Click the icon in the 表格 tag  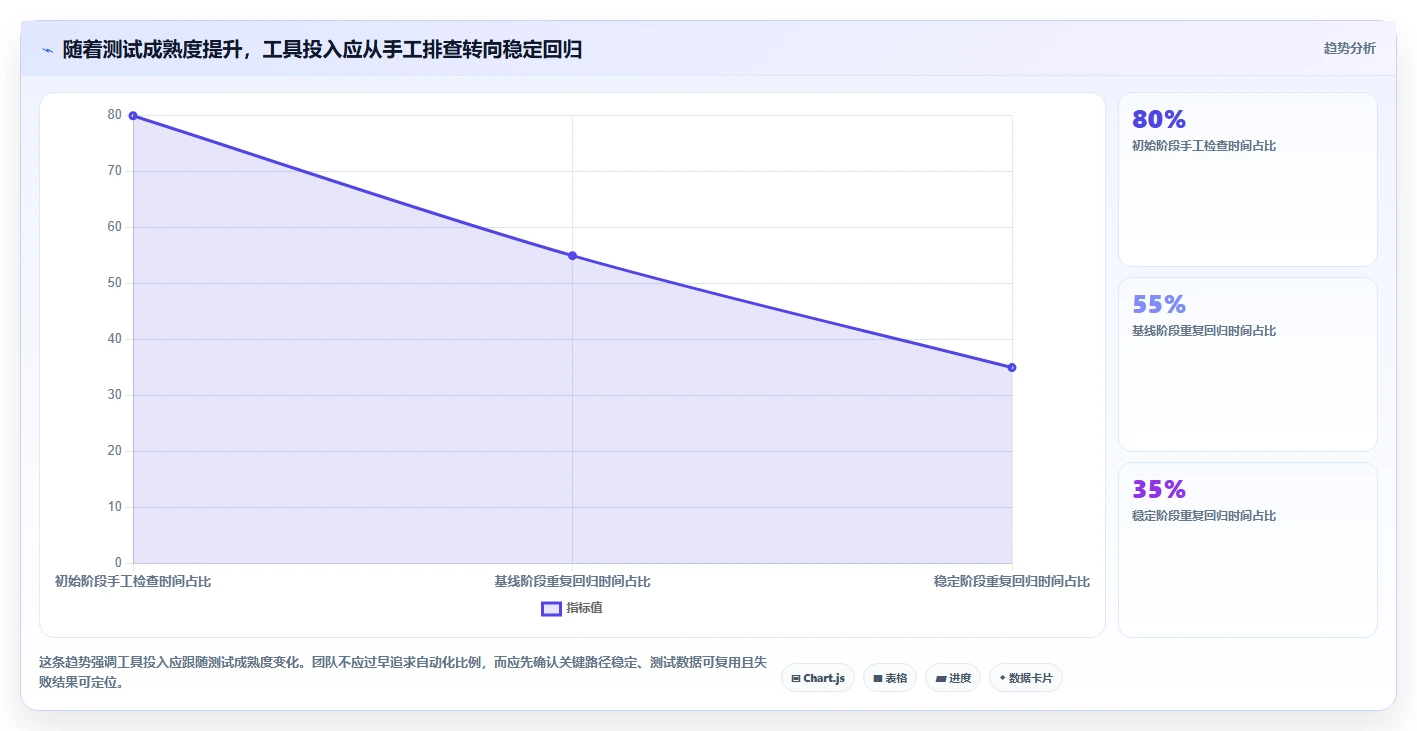click(877, 678)
